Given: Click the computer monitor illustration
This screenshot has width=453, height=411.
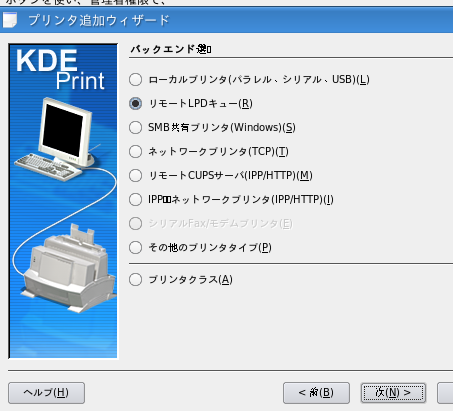Looking at the screenshot, I should pyautogui.click(x=66, y=130).
